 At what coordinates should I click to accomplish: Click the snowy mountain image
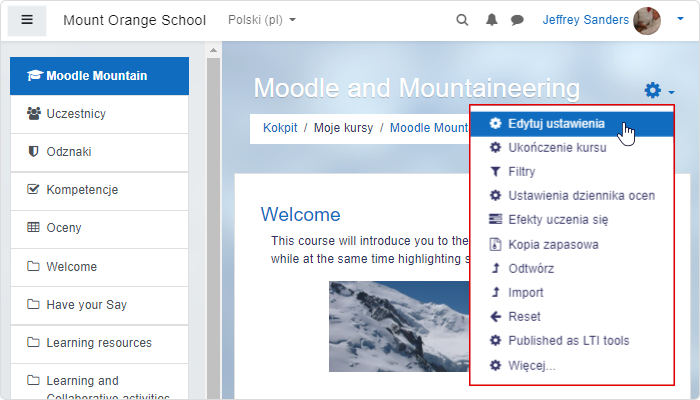click(x=399, y=326)
